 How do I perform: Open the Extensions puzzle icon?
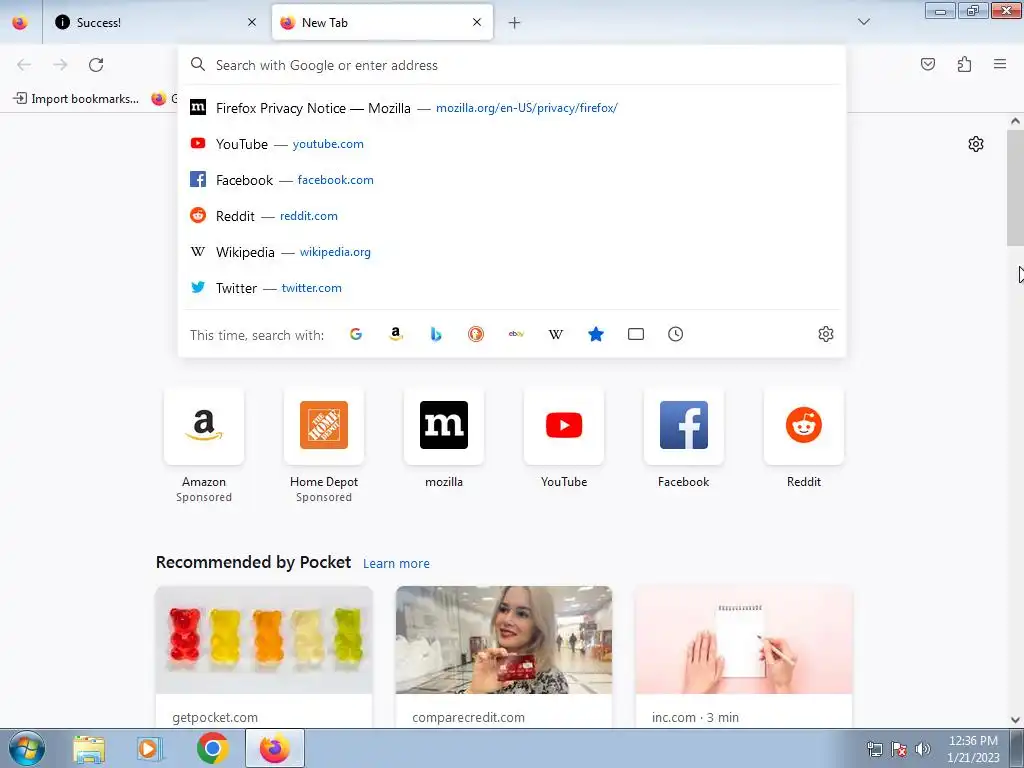tap(965, 64)
